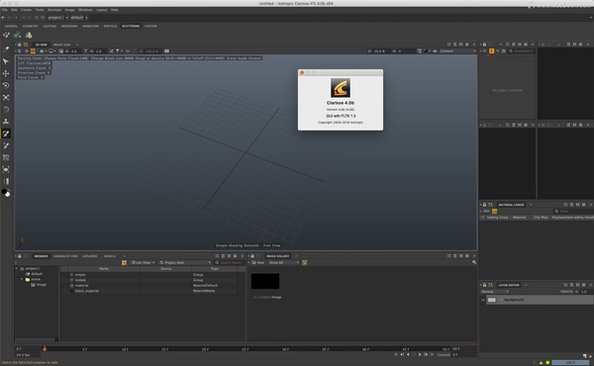Switch to the Geometry shelf tab
Image resolution: width=594 pixels, height=366 pixels.
(x=30, y=26)
